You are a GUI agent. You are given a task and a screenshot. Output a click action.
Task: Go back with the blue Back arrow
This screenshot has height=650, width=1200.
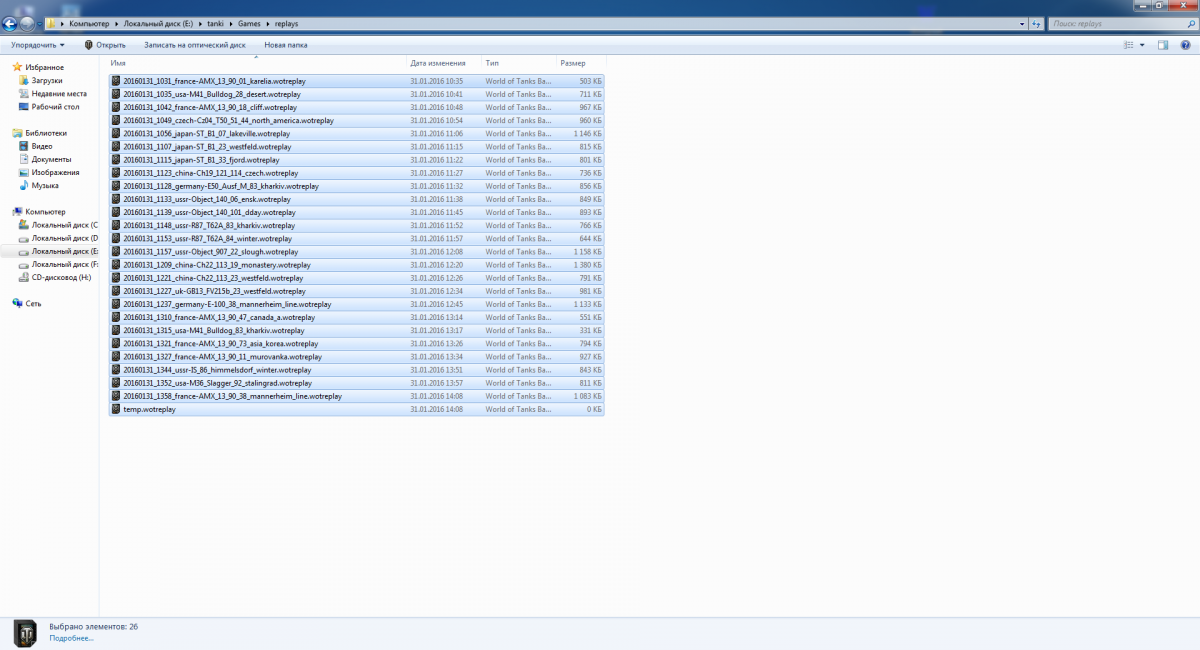pos(10,23)
